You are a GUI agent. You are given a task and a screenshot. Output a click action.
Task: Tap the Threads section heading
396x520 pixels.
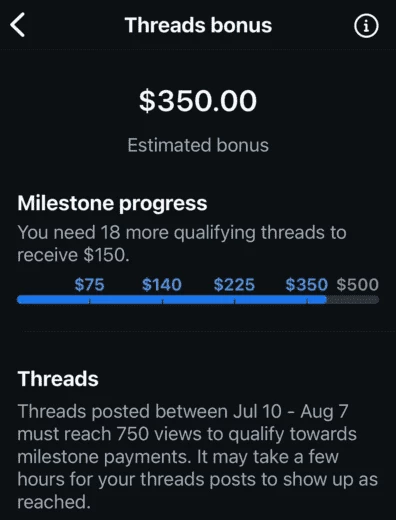pos(58,379)
